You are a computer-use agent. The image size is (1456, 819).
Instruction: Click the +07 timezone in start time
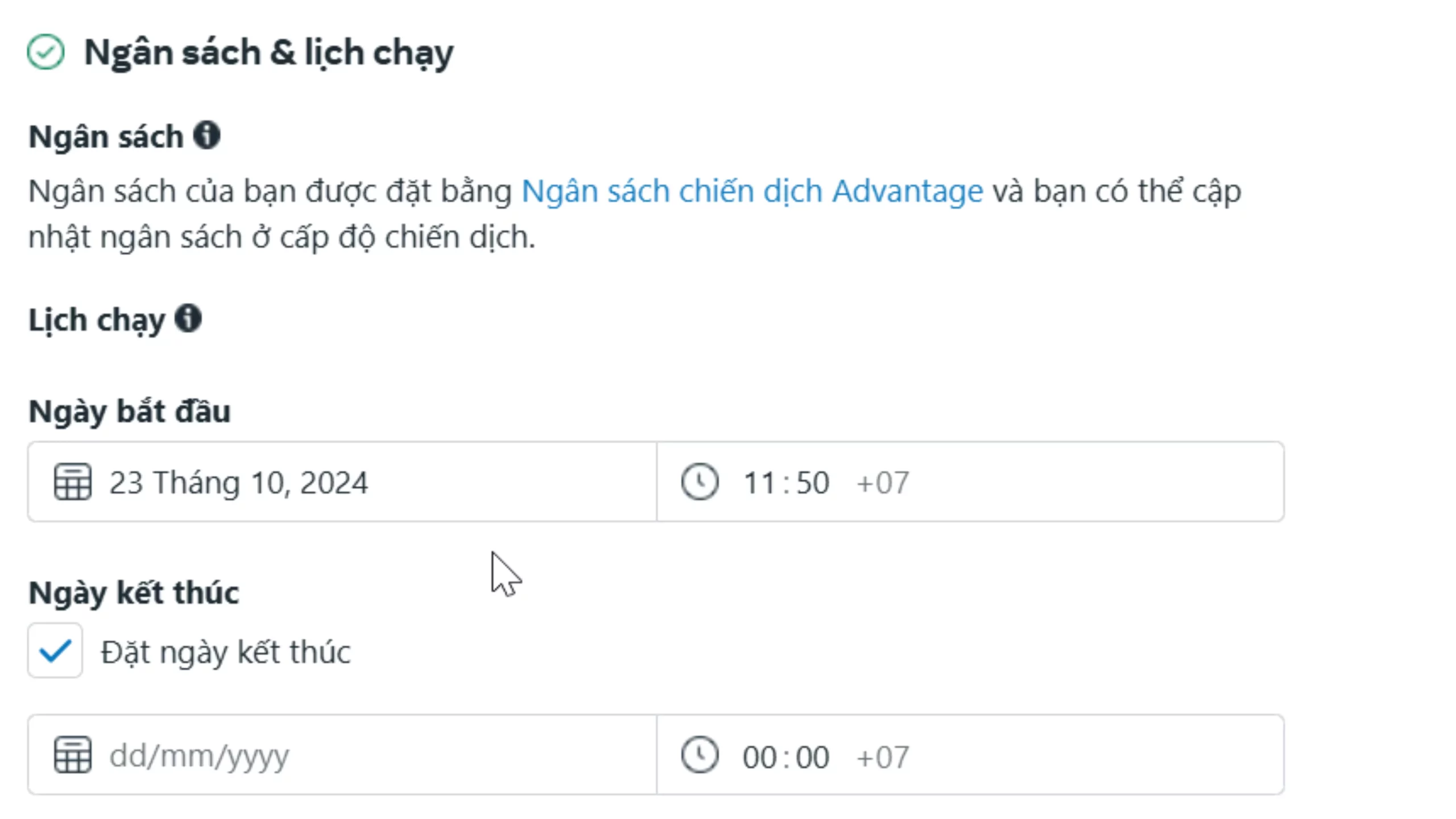pos(883,483)
